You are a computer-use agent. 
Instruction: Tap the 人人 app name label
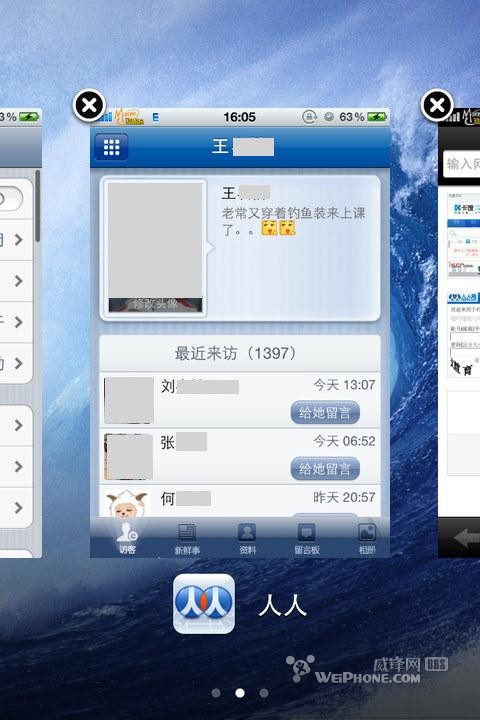point(282,605)
